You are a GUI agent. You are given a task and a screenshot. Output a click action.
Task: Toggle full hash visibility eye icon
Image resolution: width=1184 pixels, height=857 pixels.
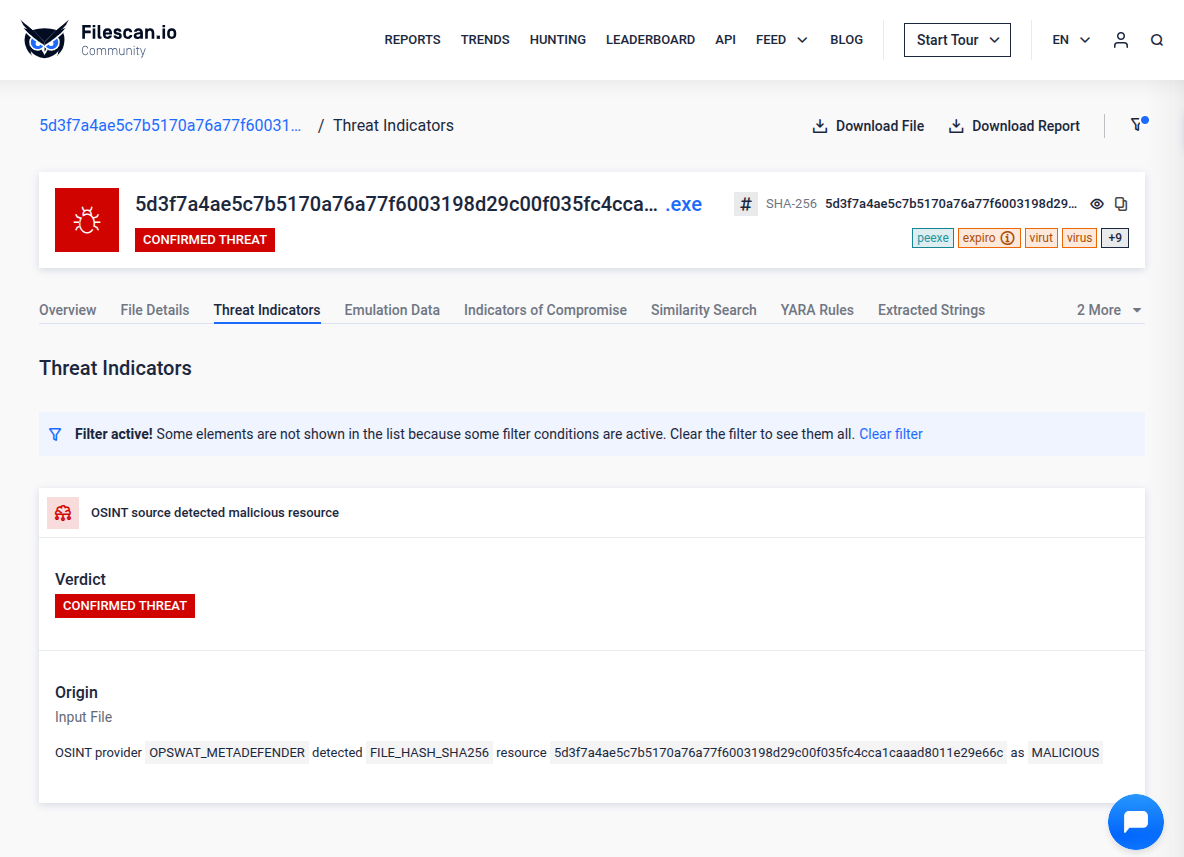click(x=1097, y=204)
